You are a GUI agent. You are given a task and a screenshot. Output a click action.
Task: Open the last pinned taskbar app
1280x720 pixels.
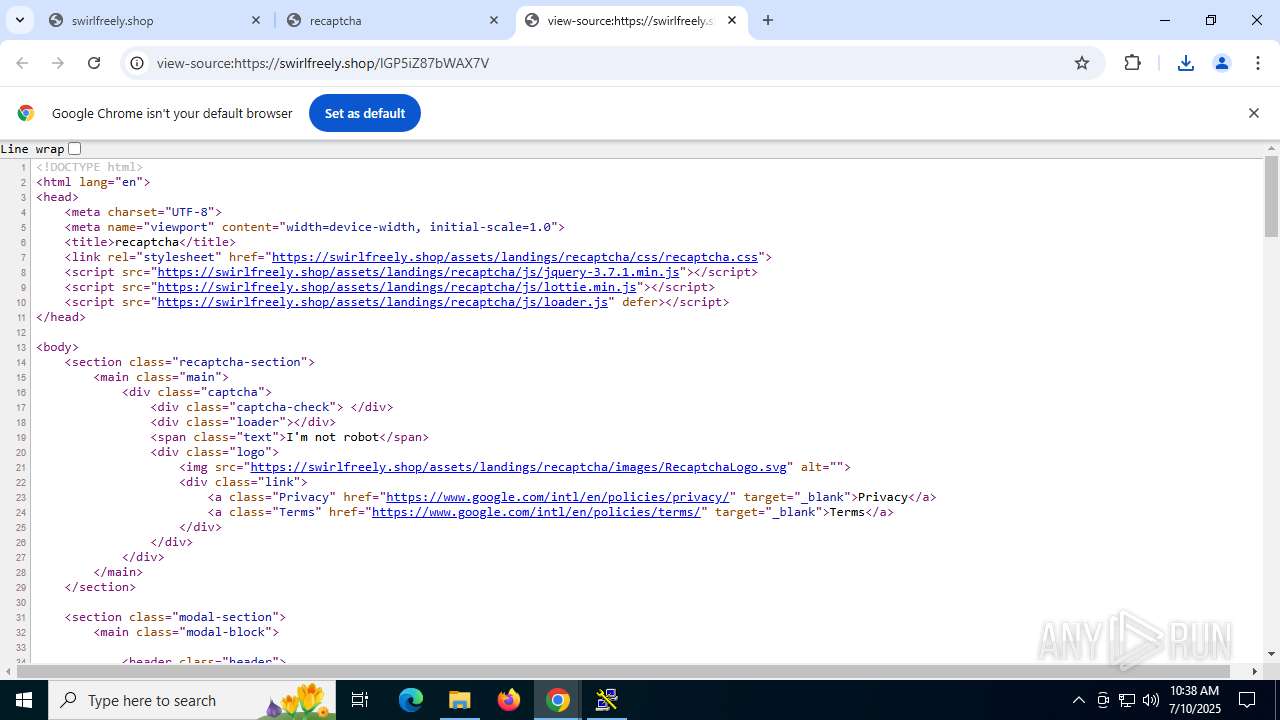coord(607,700)
